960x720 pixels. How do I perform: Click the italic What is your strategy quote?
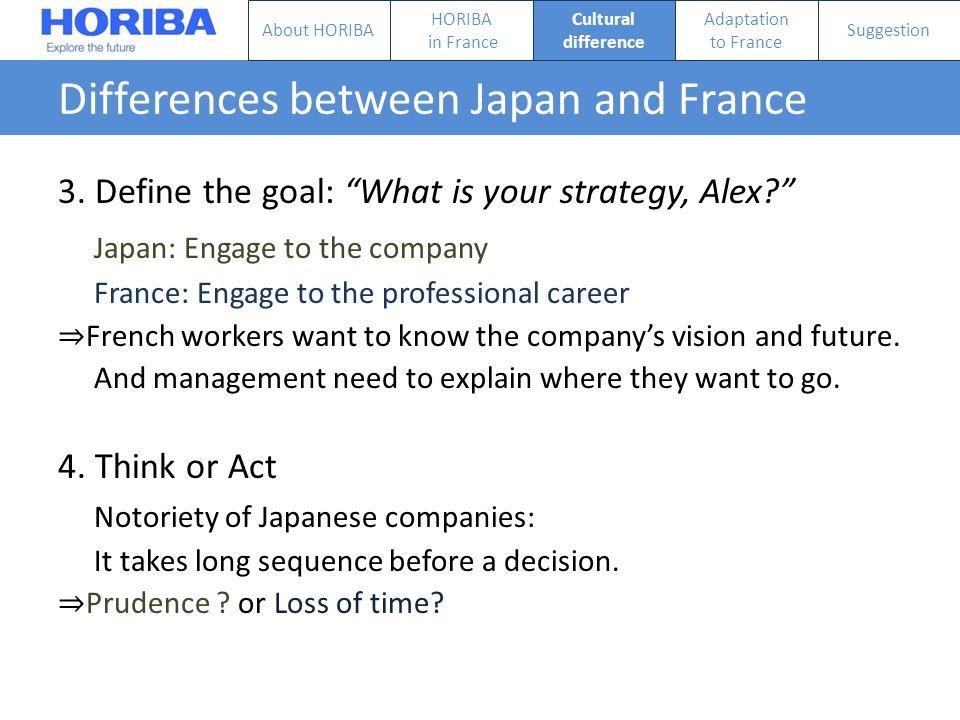(x=571, y=192)
